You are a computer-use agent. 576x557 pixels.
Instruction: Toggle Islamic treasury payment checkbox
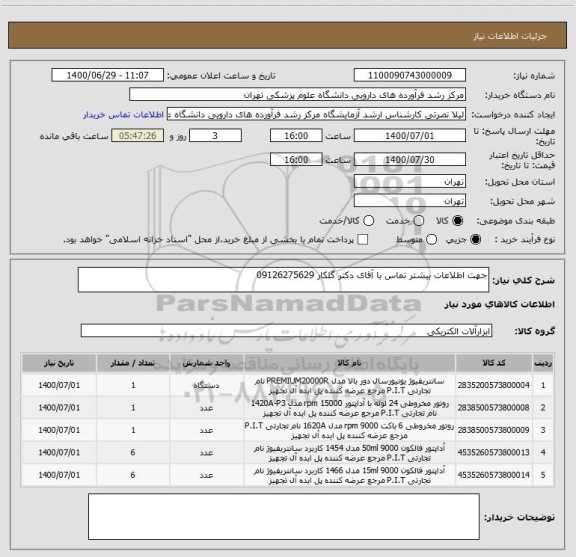pos(363,240)
